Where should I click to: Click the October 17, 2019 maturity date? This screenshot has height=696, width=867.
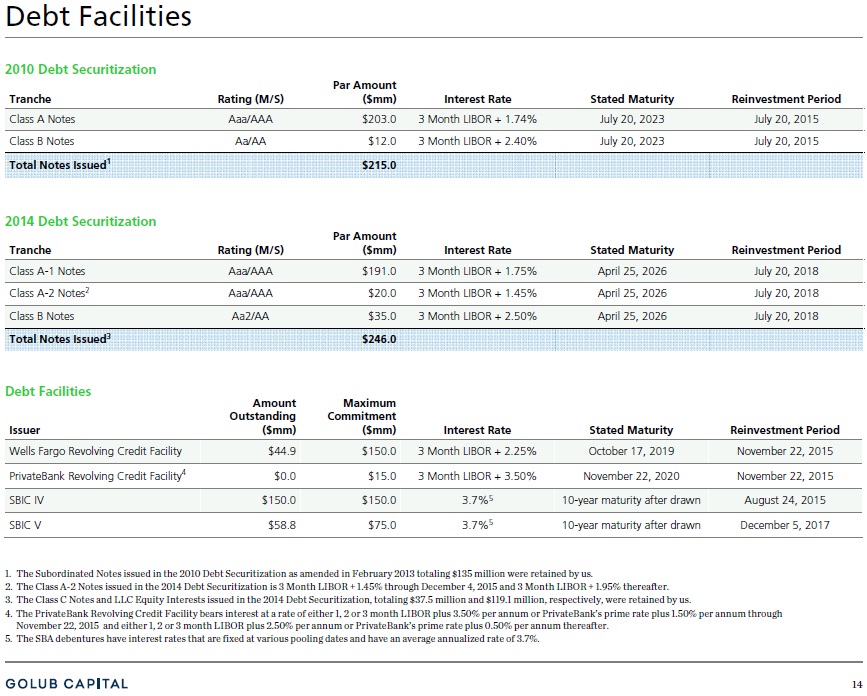(x=631, y=451)
